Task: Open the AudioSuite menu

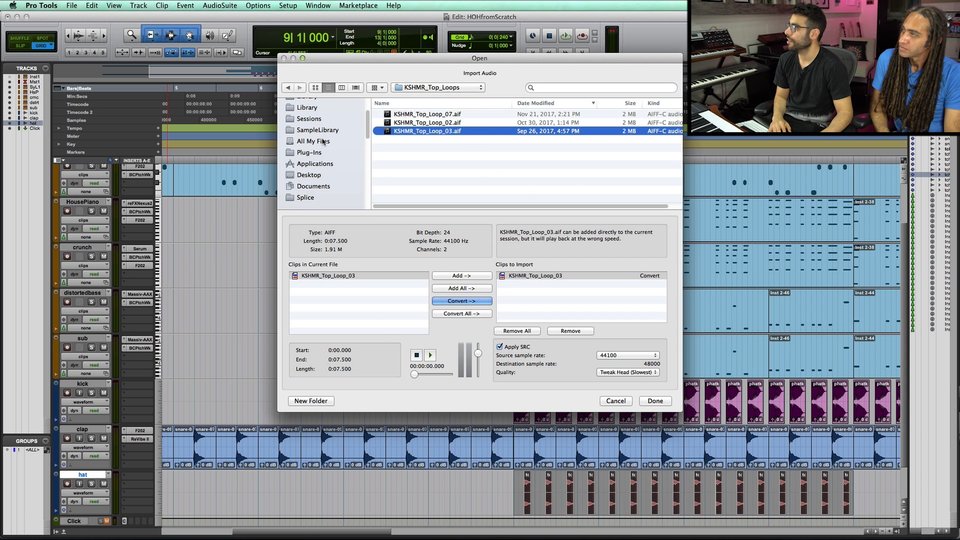Action: (220, 6)
